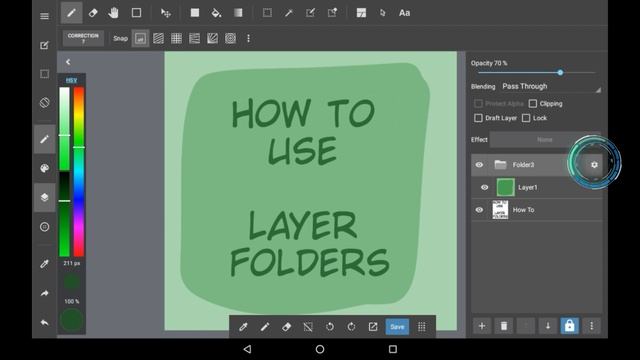Select the Hand move tool
The image size is (640, 360).
[x=113, y=13]
